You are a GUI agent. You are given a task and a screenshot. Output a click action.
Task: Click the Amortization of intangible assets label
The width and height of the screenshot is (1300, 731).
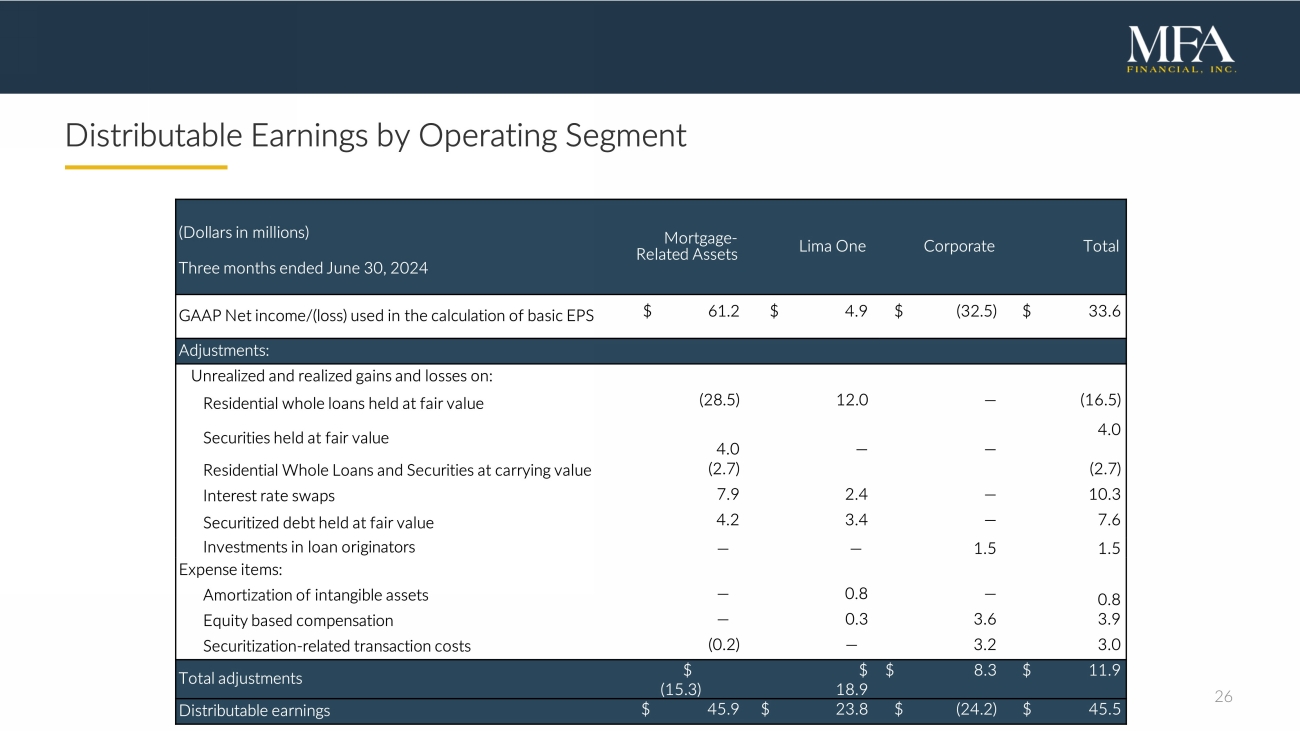(315, 595)
